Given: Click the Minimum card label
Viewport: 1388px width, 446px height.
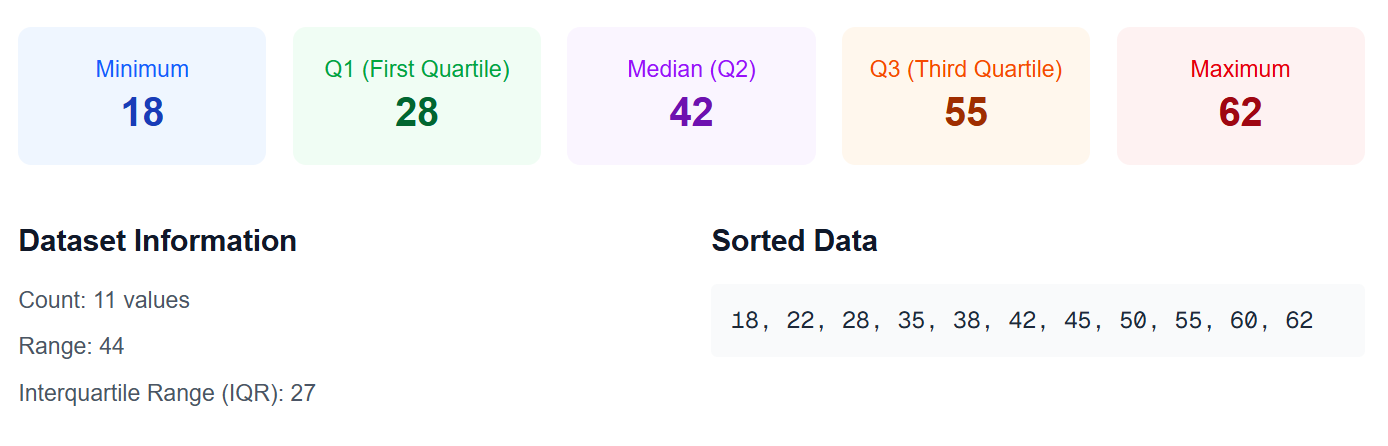Looking at the screenshot, I should pos(142,69).
